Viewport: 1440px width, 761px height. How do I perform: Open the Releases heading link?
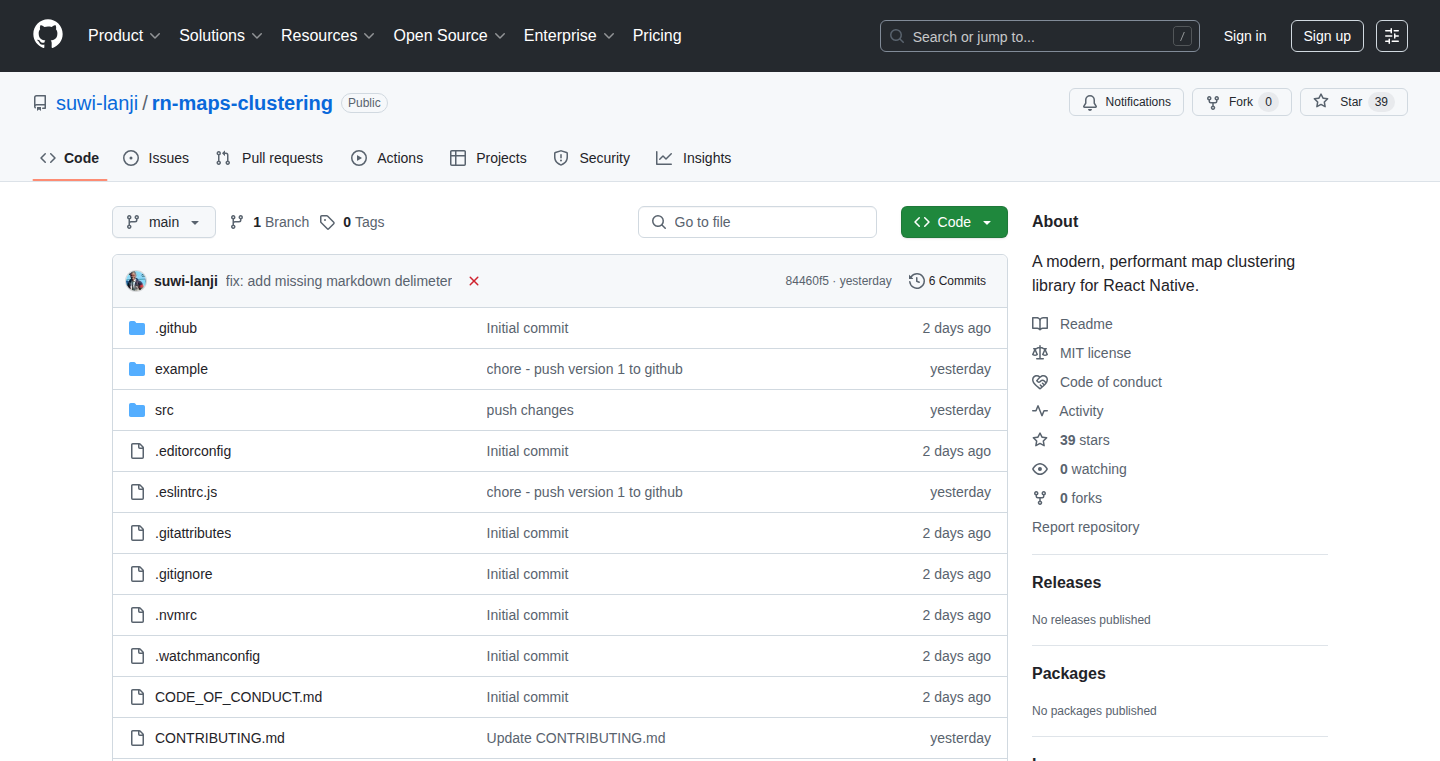1066,583
